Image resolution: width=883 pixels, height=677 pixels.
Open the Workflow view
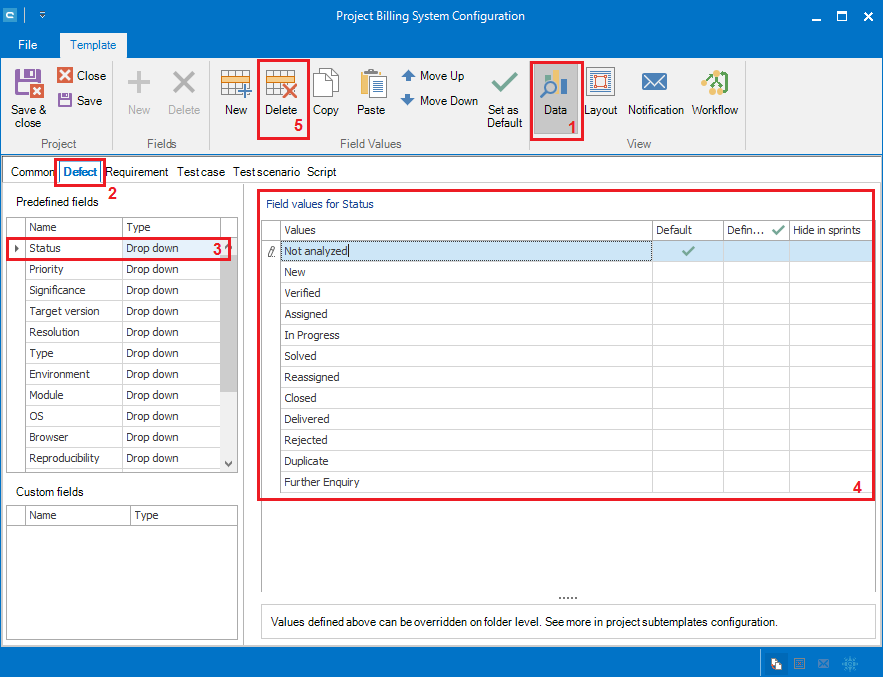coord(715,86)
